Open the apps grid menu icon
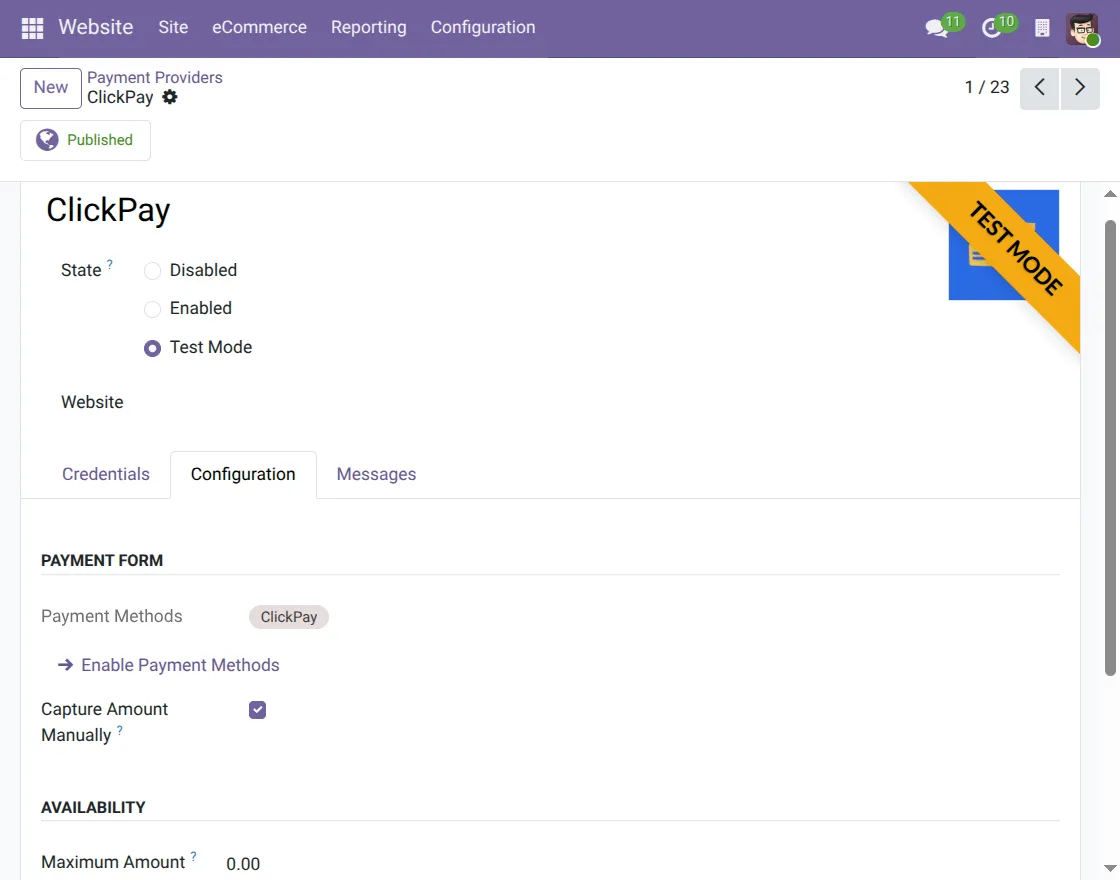 (x=32, y=28)
